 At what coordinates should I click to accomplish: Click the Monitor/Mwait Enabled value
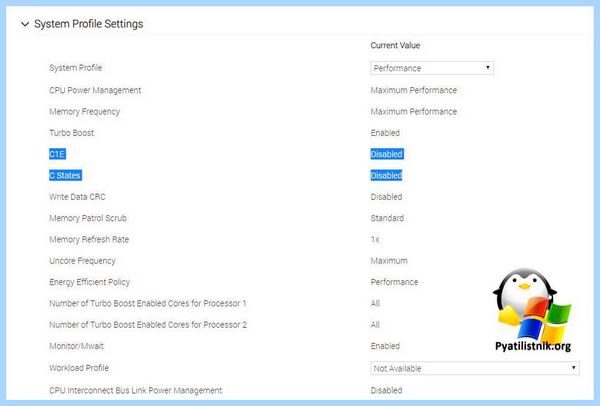pos(385,346)
